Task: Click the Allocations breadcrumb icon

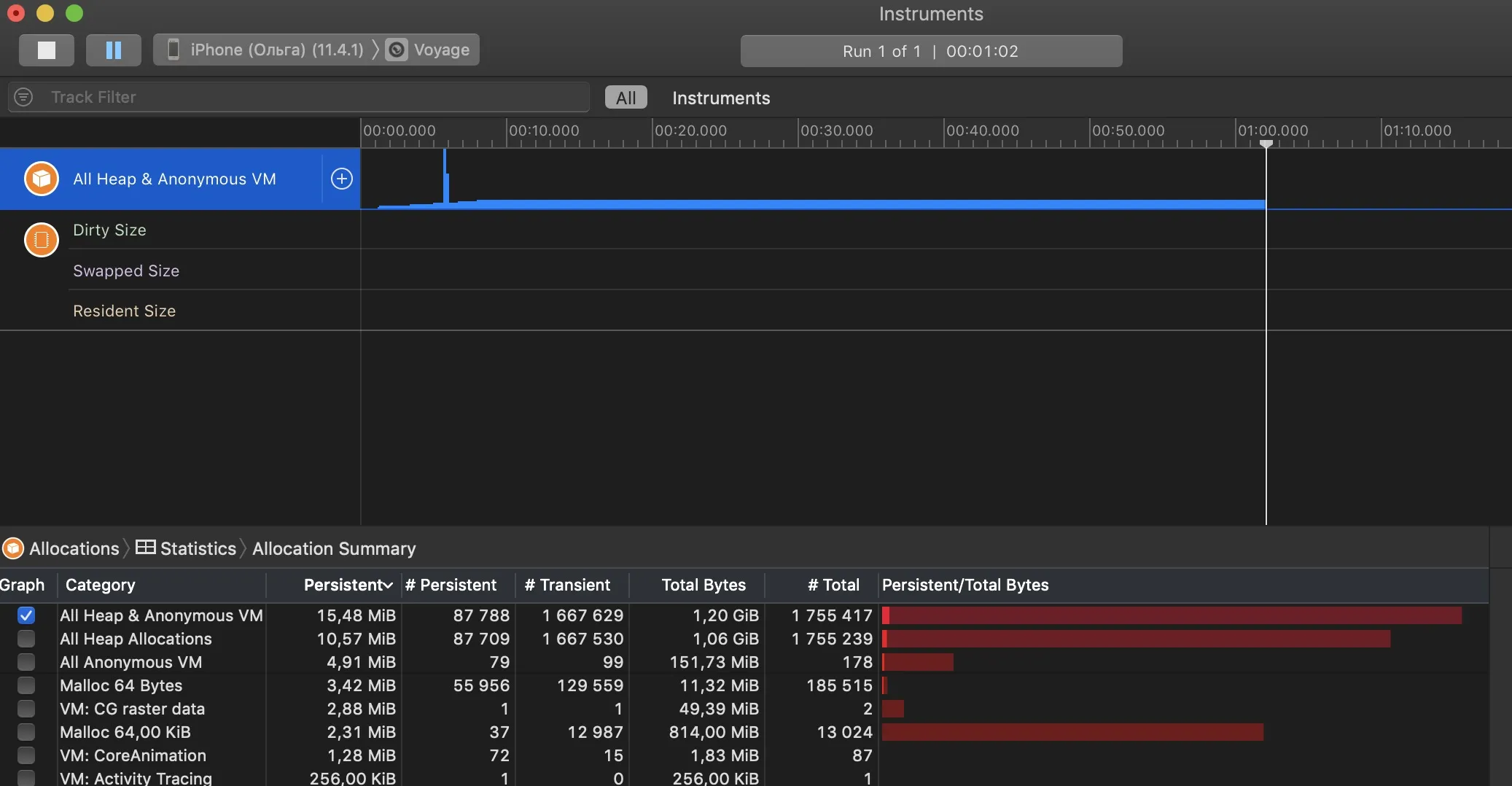Action: (13, 548)
